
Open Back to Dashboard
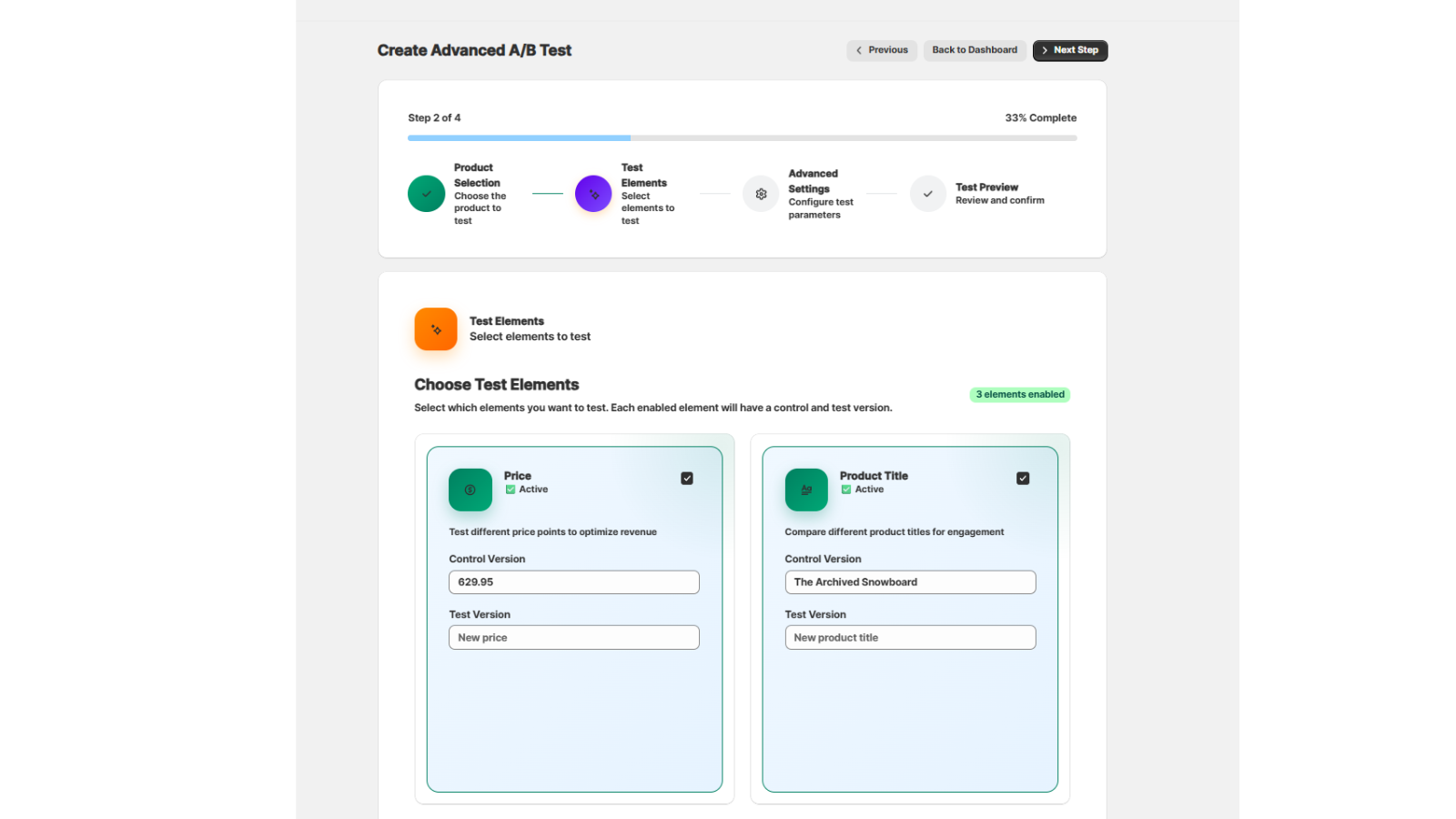975,50
